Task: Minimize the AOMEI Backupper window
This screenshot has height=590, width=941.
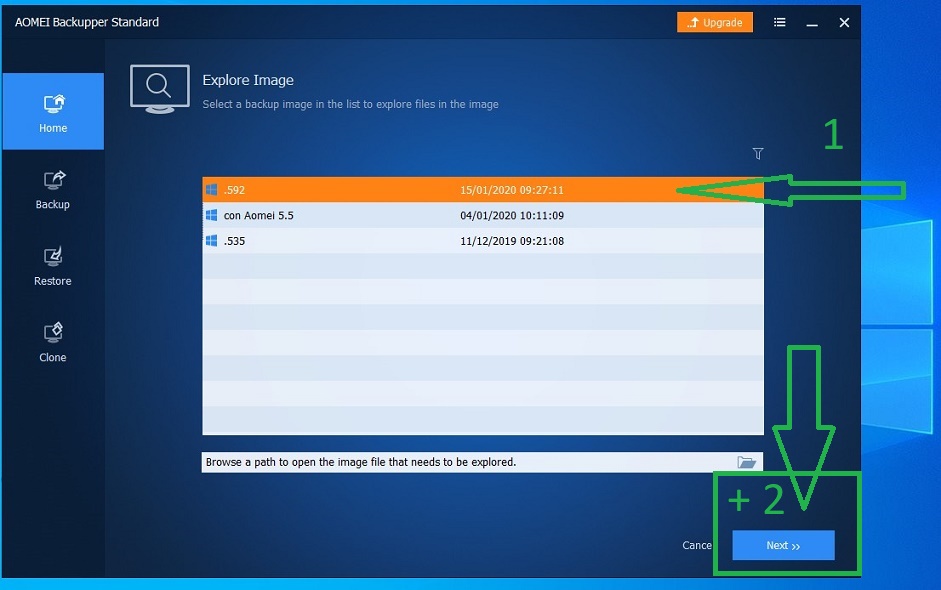Action: point(812,23)
